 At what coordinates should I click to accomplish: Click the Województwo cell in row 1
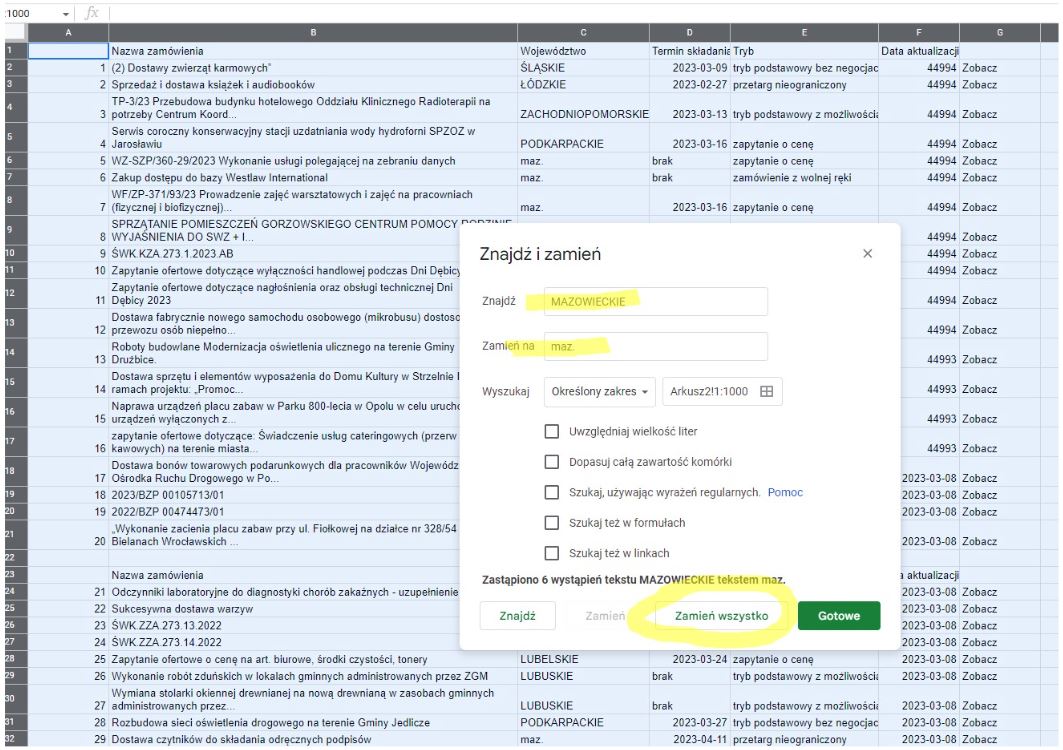click(582, 50)
